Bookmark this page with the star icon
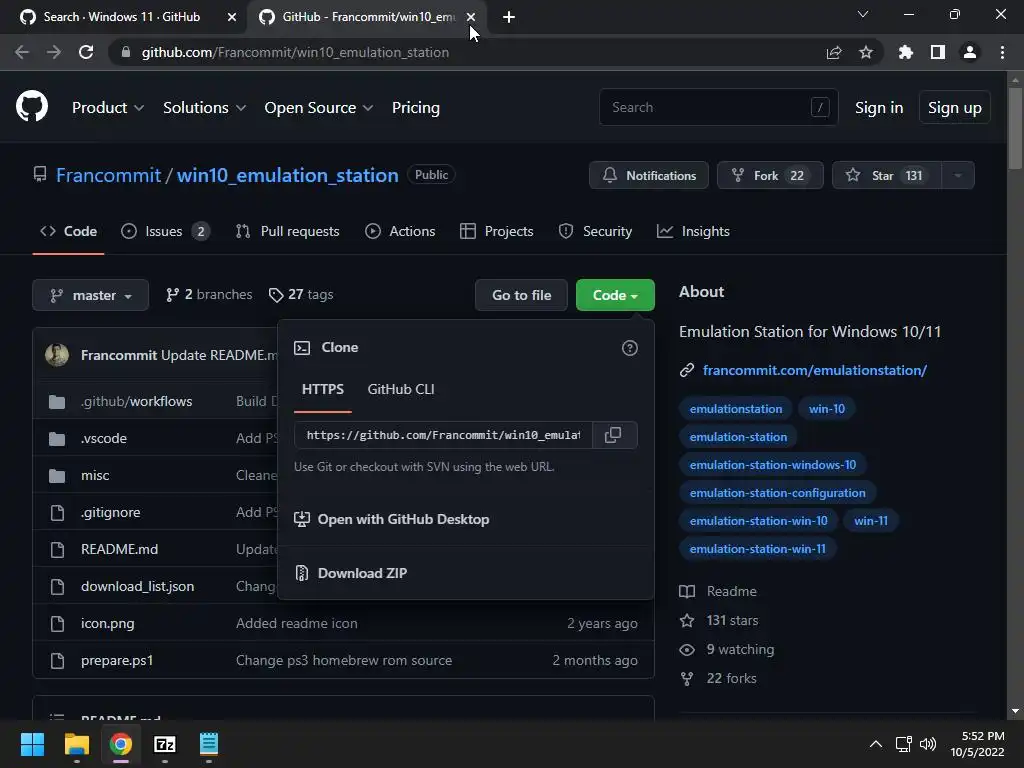1024x768 pixels. (x=866, y=52)
